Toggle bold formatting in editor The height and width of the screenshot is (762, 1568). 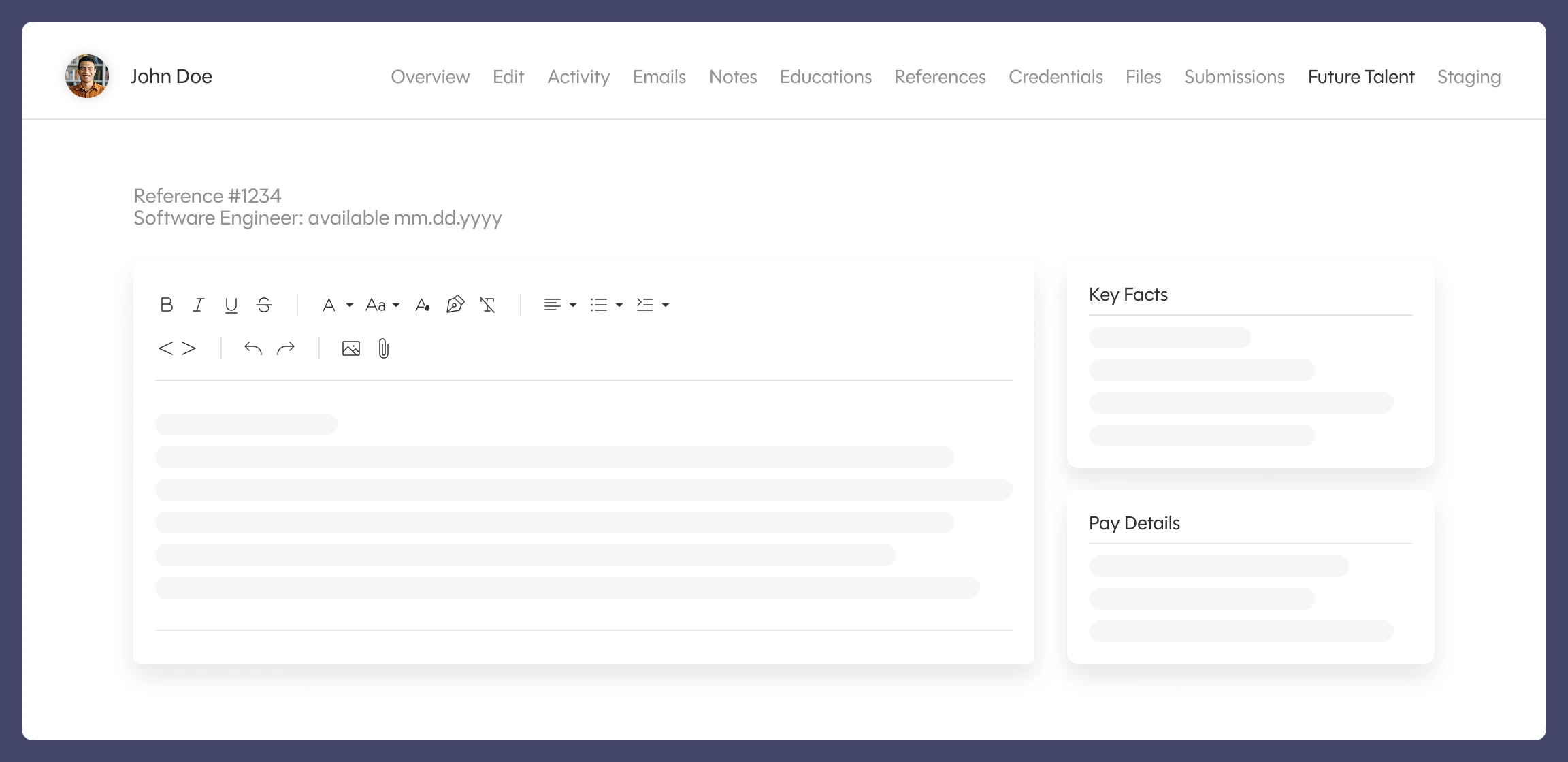tap(166, 305)
